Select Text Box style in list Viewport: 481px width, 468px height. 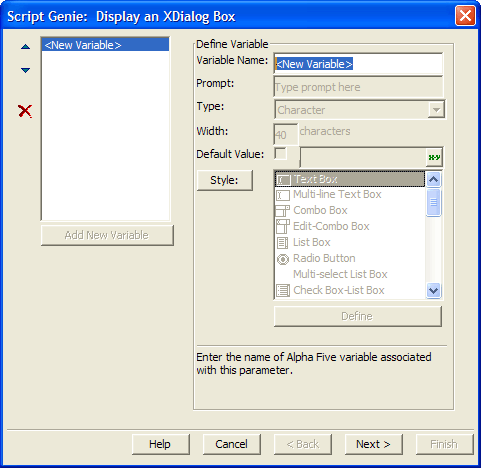[350, 179]
